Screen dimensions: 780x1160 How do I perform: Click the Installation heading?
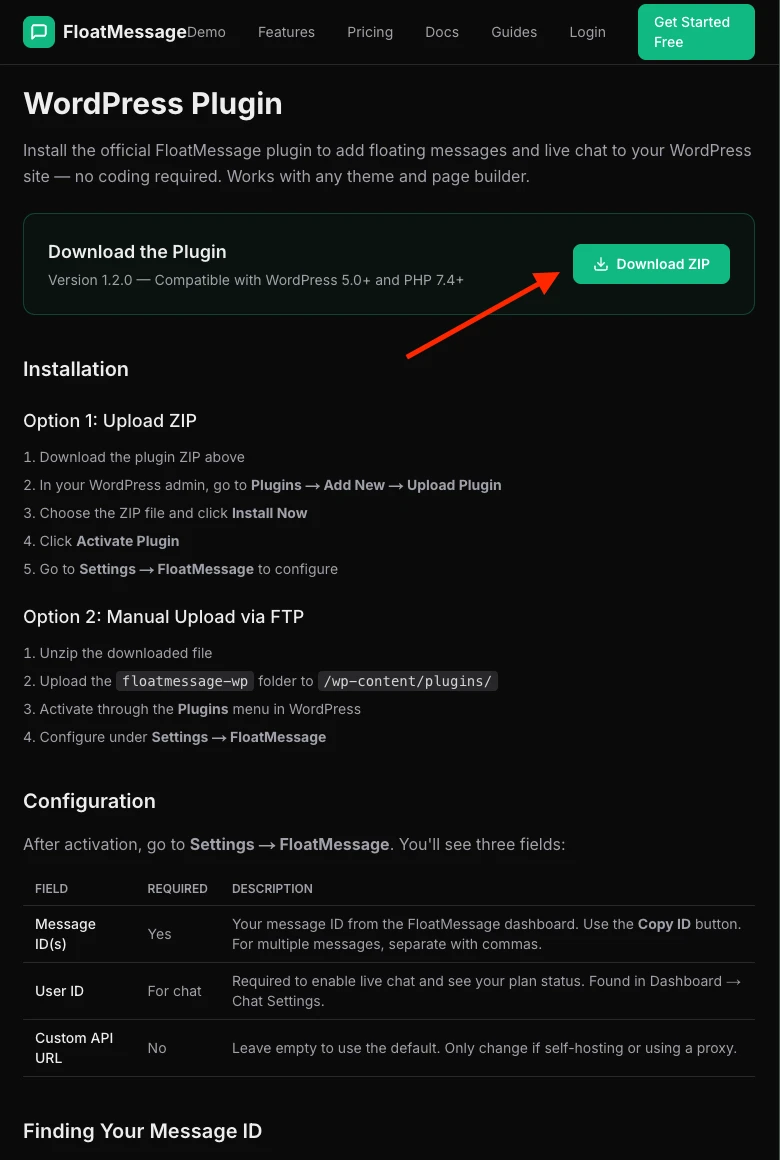coord(75,369)
